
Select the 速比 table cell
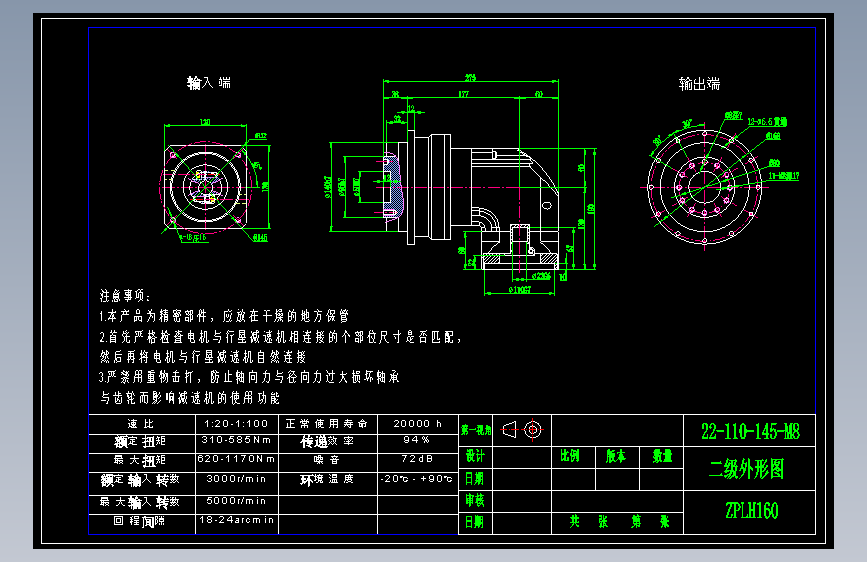(x=142, y=424)
